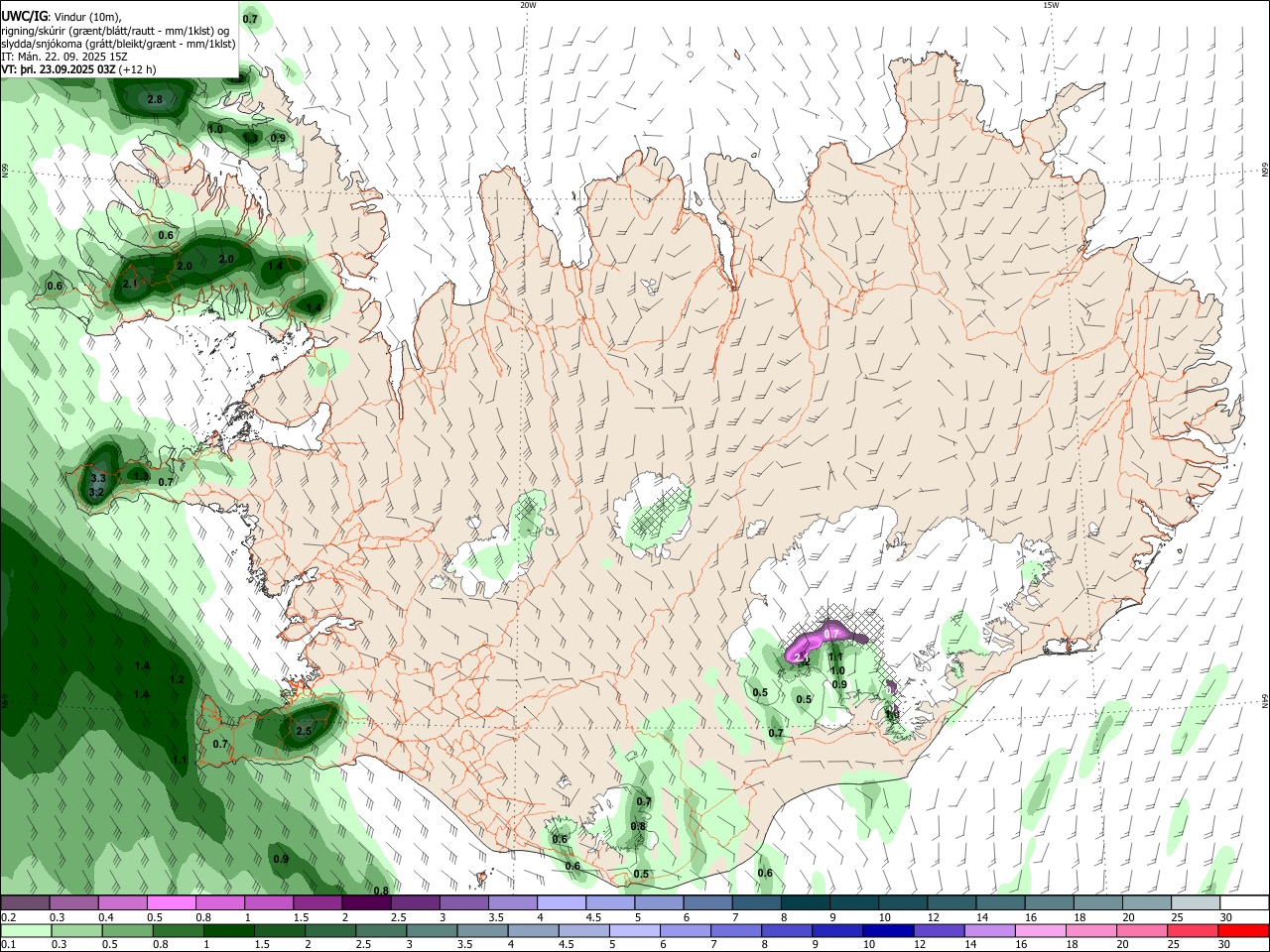Click the 3.3 precipitation value on the map

[x=97, y=479]
